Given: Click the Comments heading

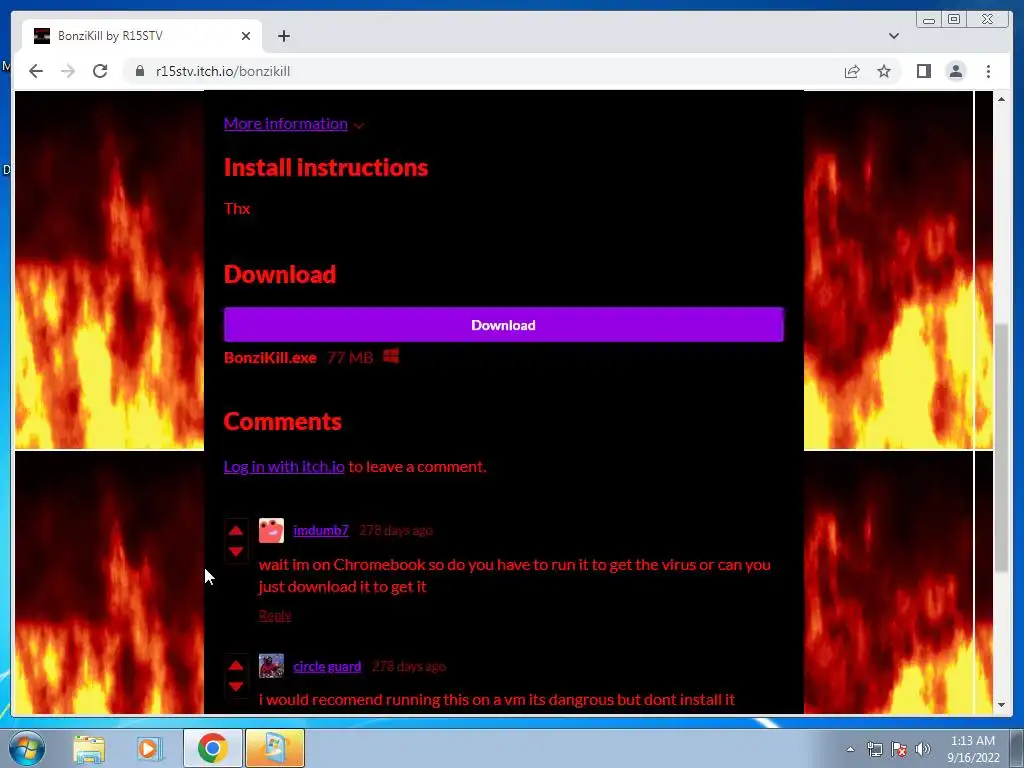Looking at the screenshot, I should 282,422.
